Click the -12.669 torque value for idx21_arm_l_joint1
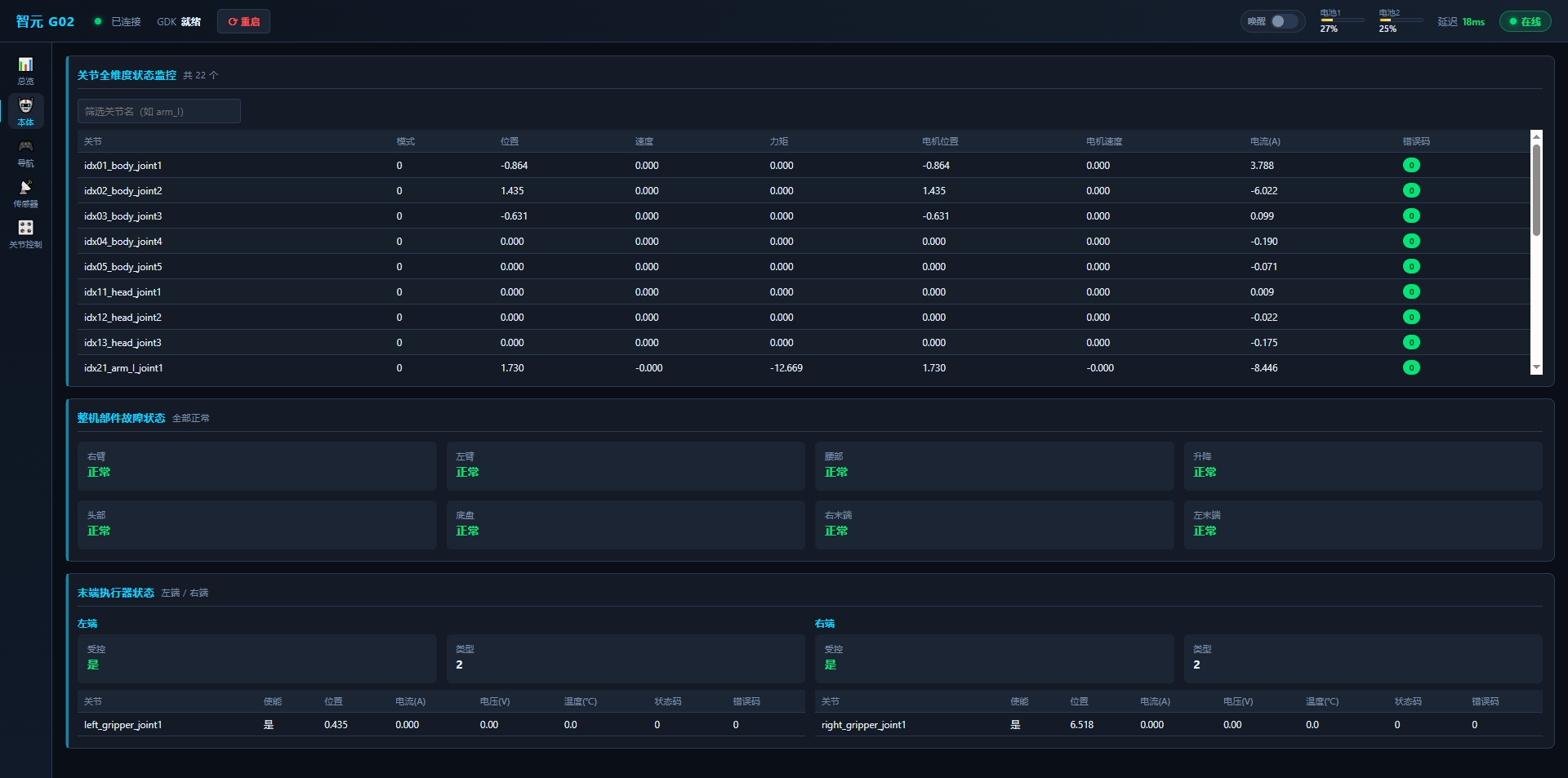1568x778 pixels. (786, 367)
